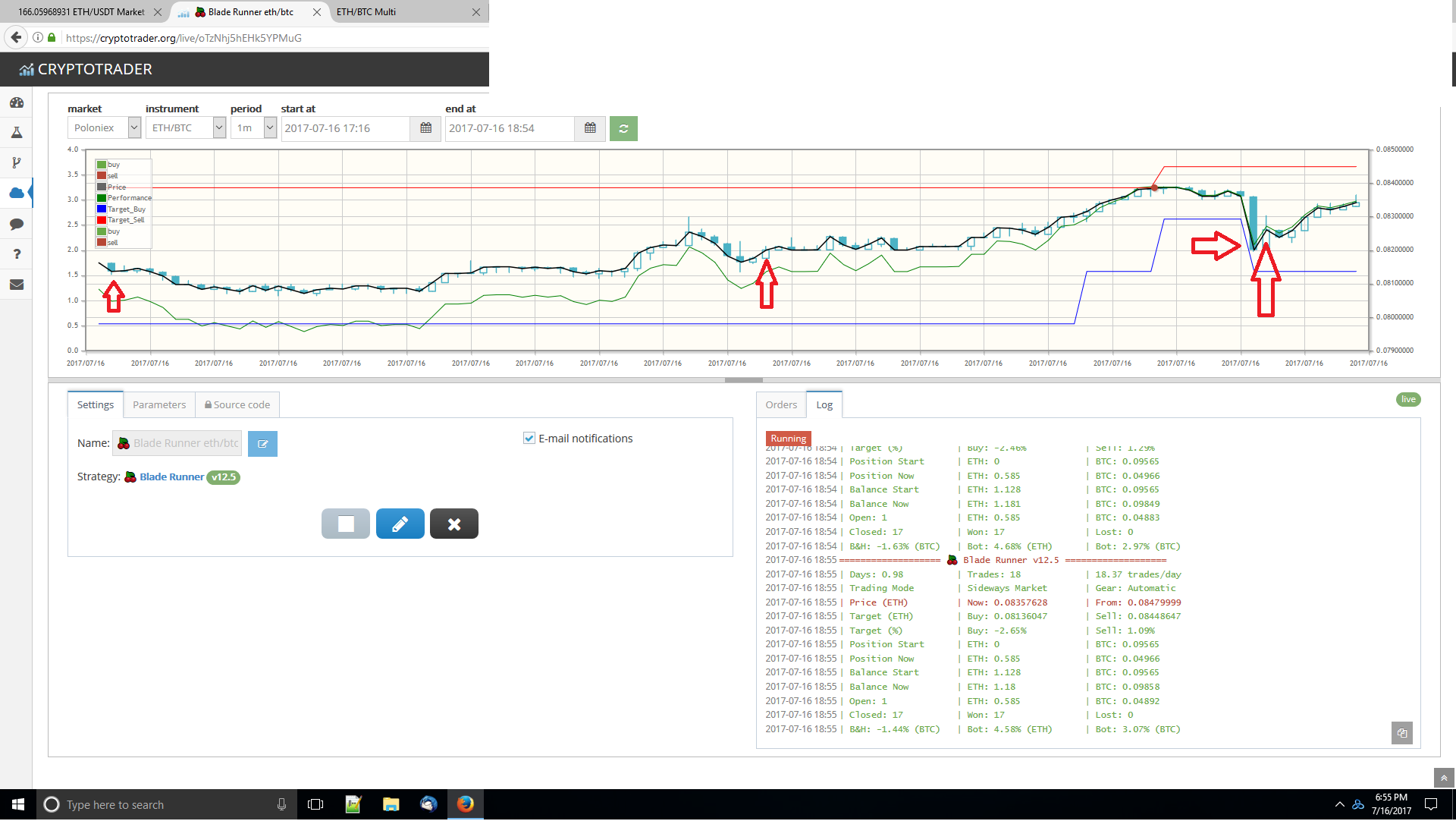Toggle the E-mail notifications checkbox
This screenshot has height=821, width=1456.
(x=529, y=439)
